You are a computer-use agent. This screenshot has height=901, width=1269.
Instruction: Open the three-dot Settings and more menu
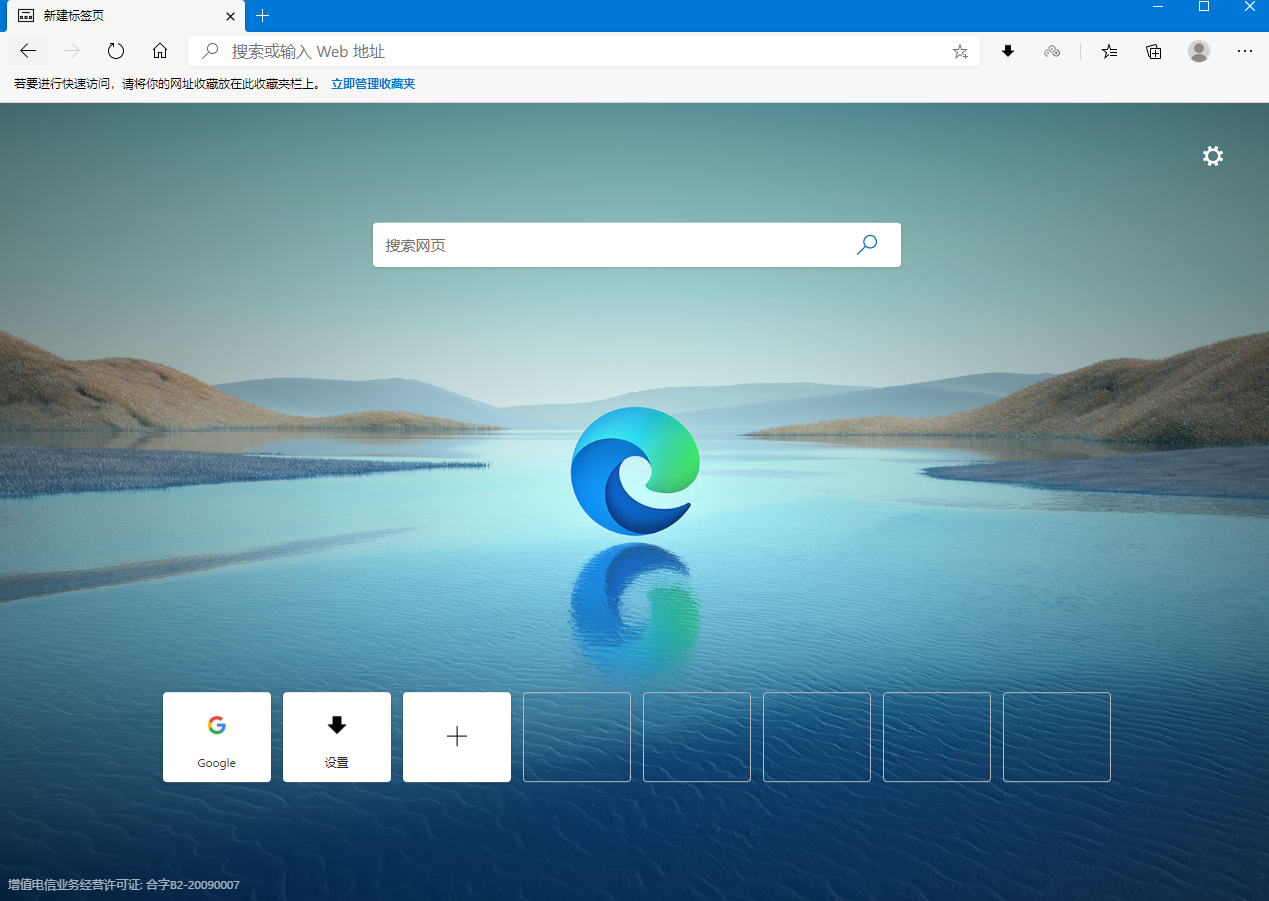(x=1245, y=51)
